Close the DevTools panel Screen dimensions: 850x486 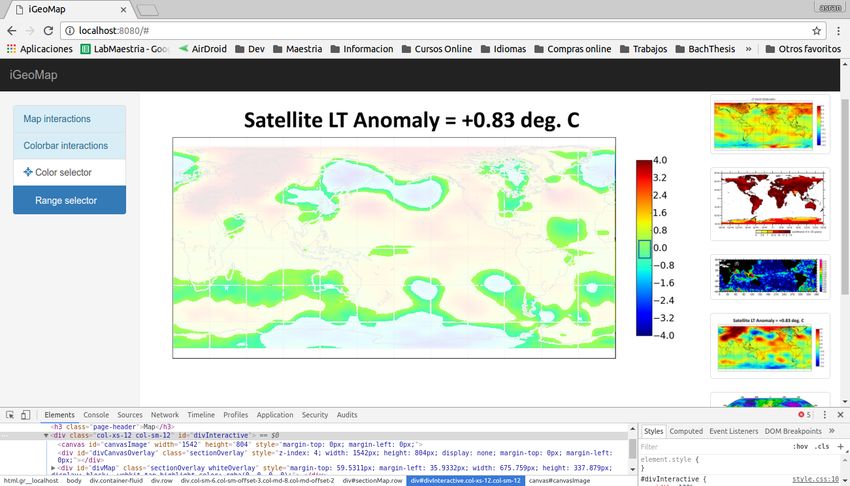pyautogui.click(x=840, y=414)
